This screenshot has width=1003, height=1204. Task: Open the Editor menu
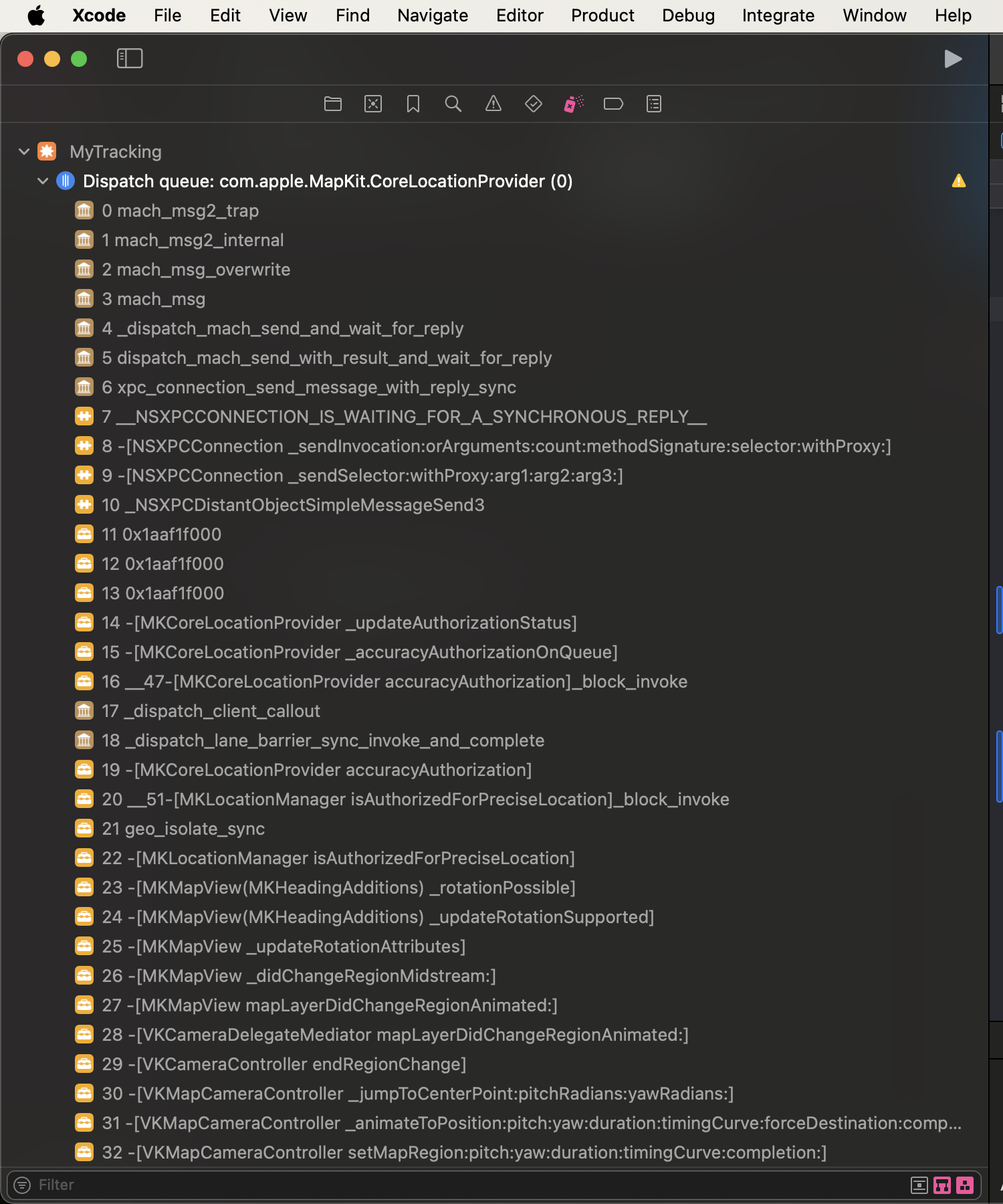pos(520,15)
